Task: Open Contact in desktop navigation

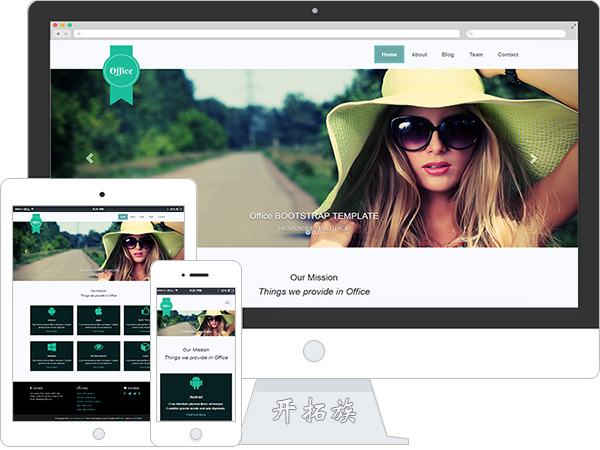Action: 508,55
